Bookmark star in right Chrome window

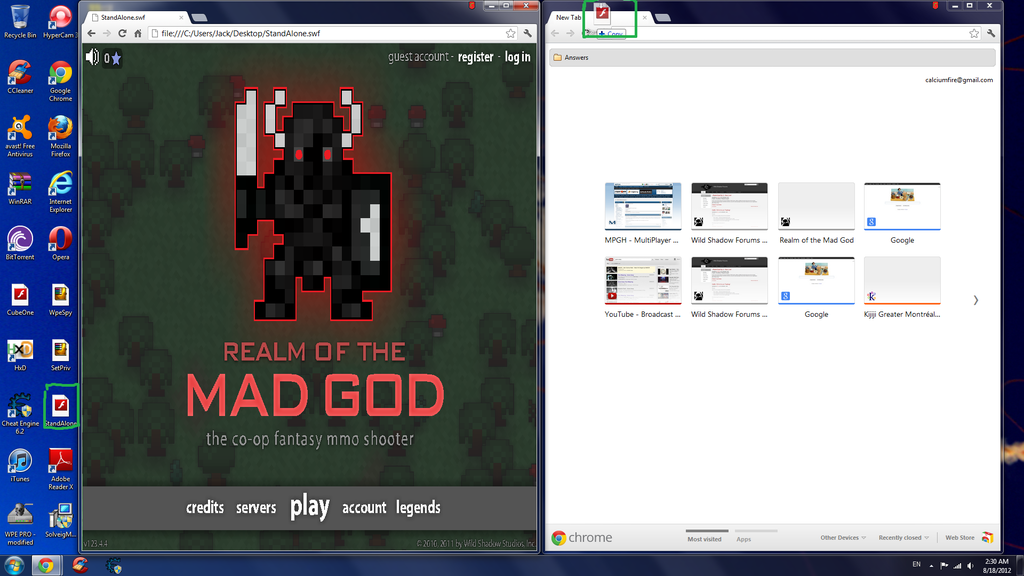(x=974, y=33)
